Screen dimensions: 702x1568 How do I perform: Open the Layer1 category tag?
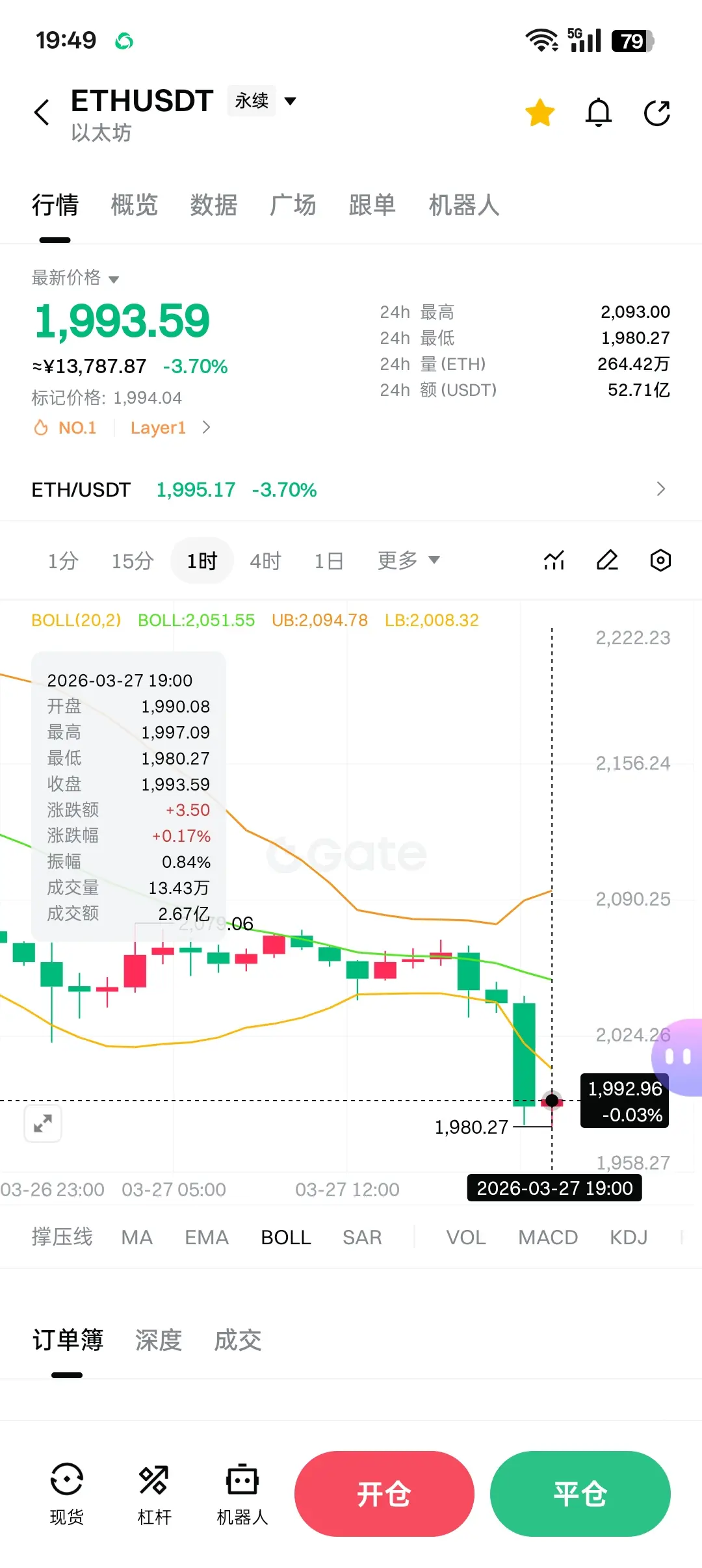point(158,428)
